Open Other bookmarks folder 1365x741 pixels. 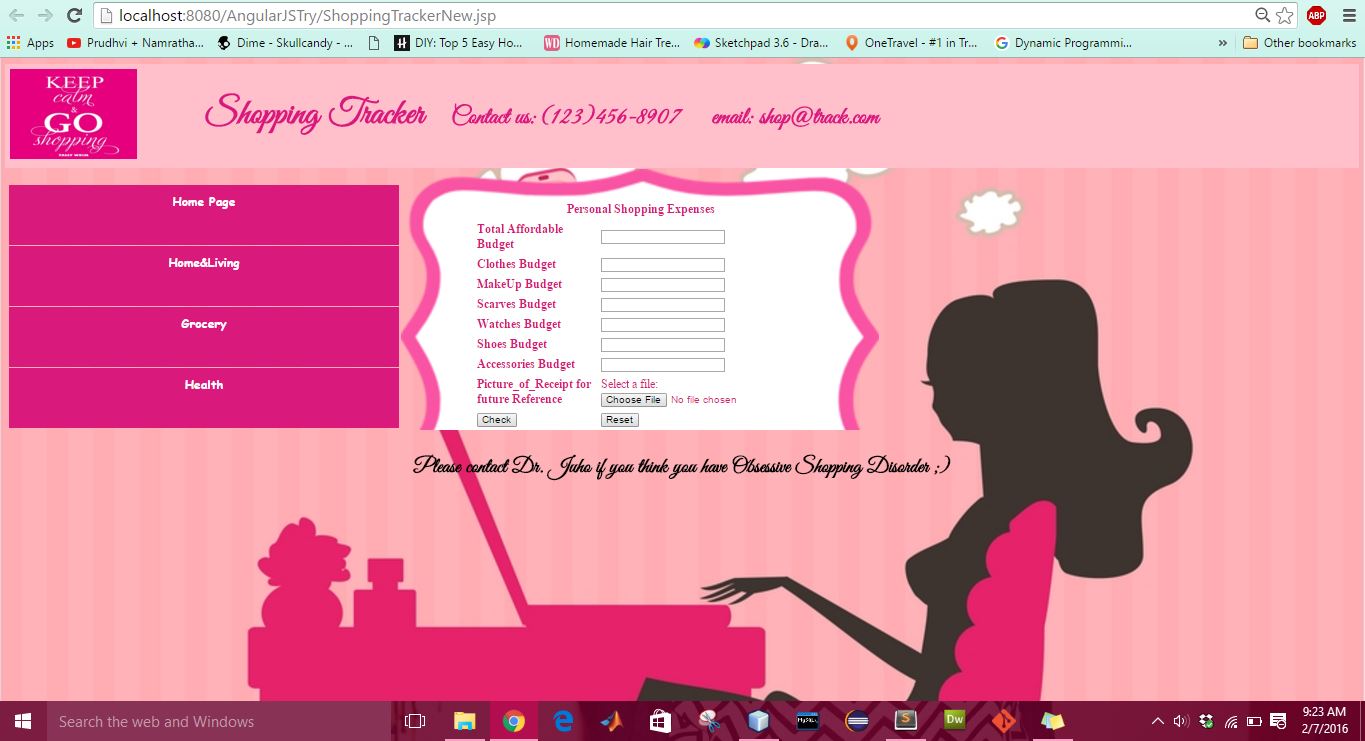pyautogui.click(x=1299, y=43)
